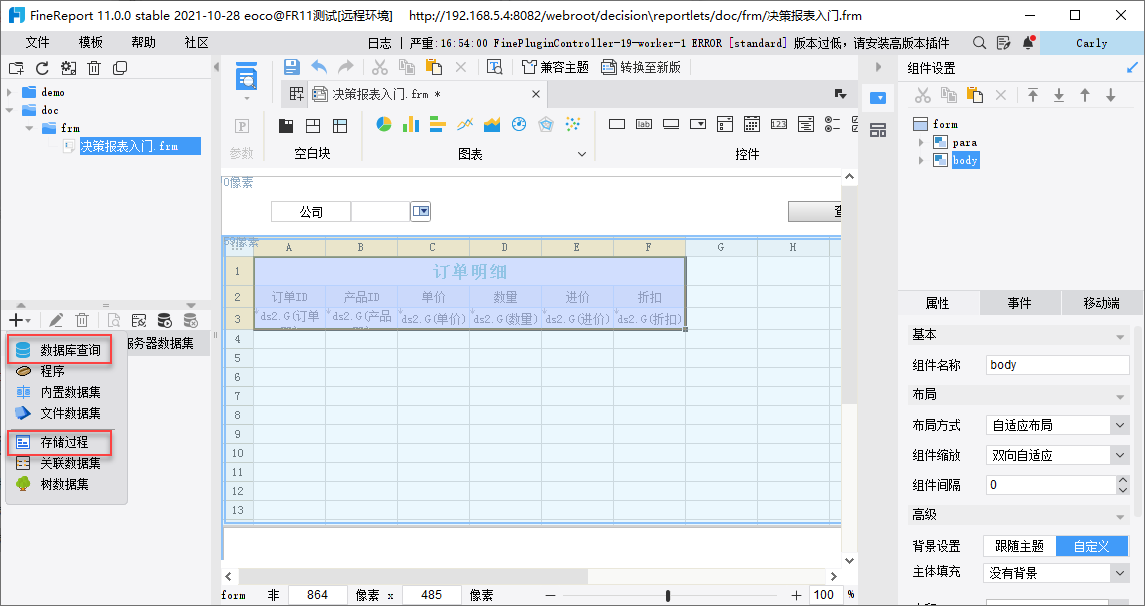The height and width of the screenshot is (606, 1145).
Task: Select 跟随主题 background option
Action: pyautogui.click(x=1019, y=546)
